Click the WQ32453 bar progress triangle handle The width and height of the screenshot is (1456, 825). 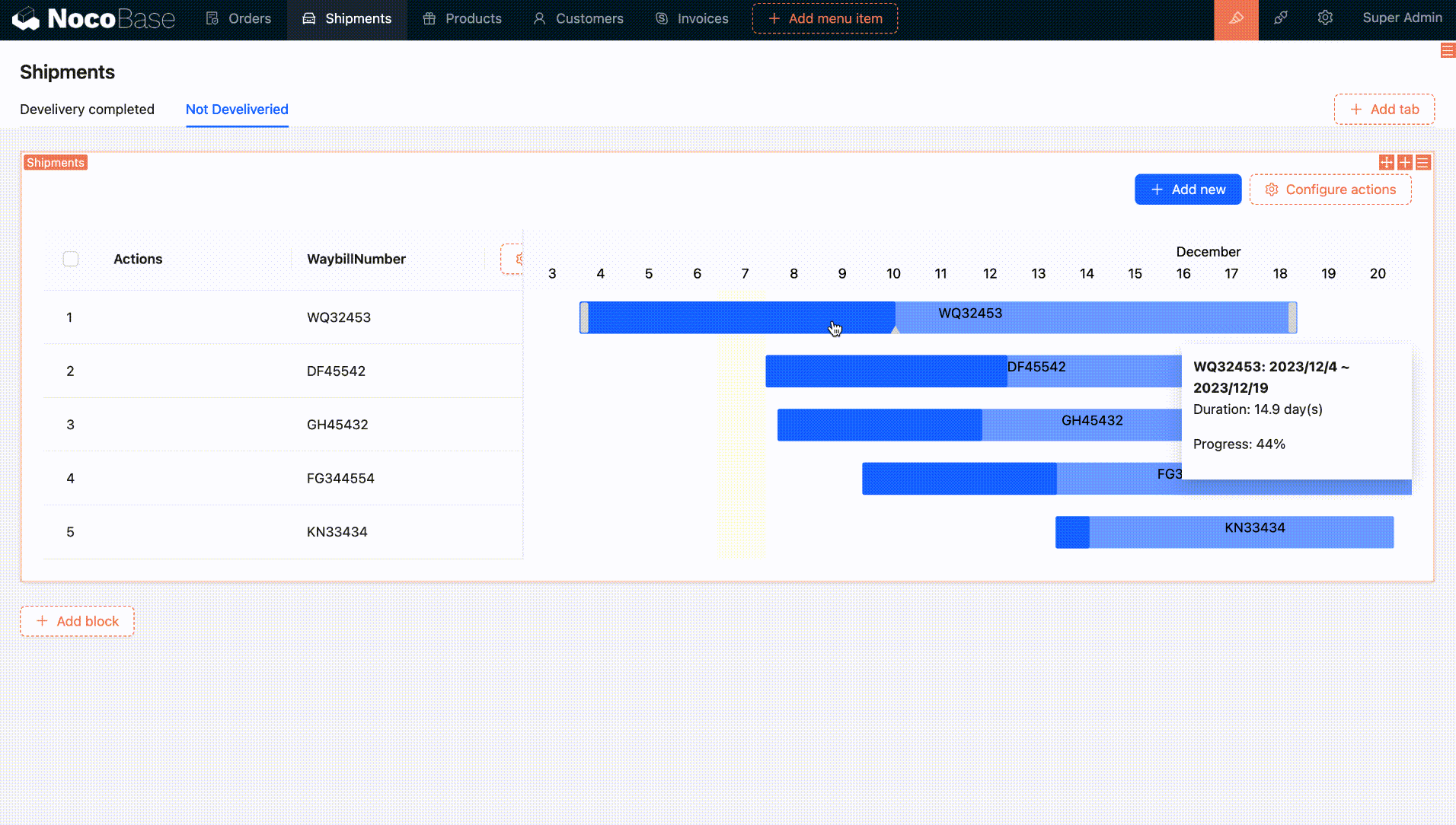pos(896,330)
